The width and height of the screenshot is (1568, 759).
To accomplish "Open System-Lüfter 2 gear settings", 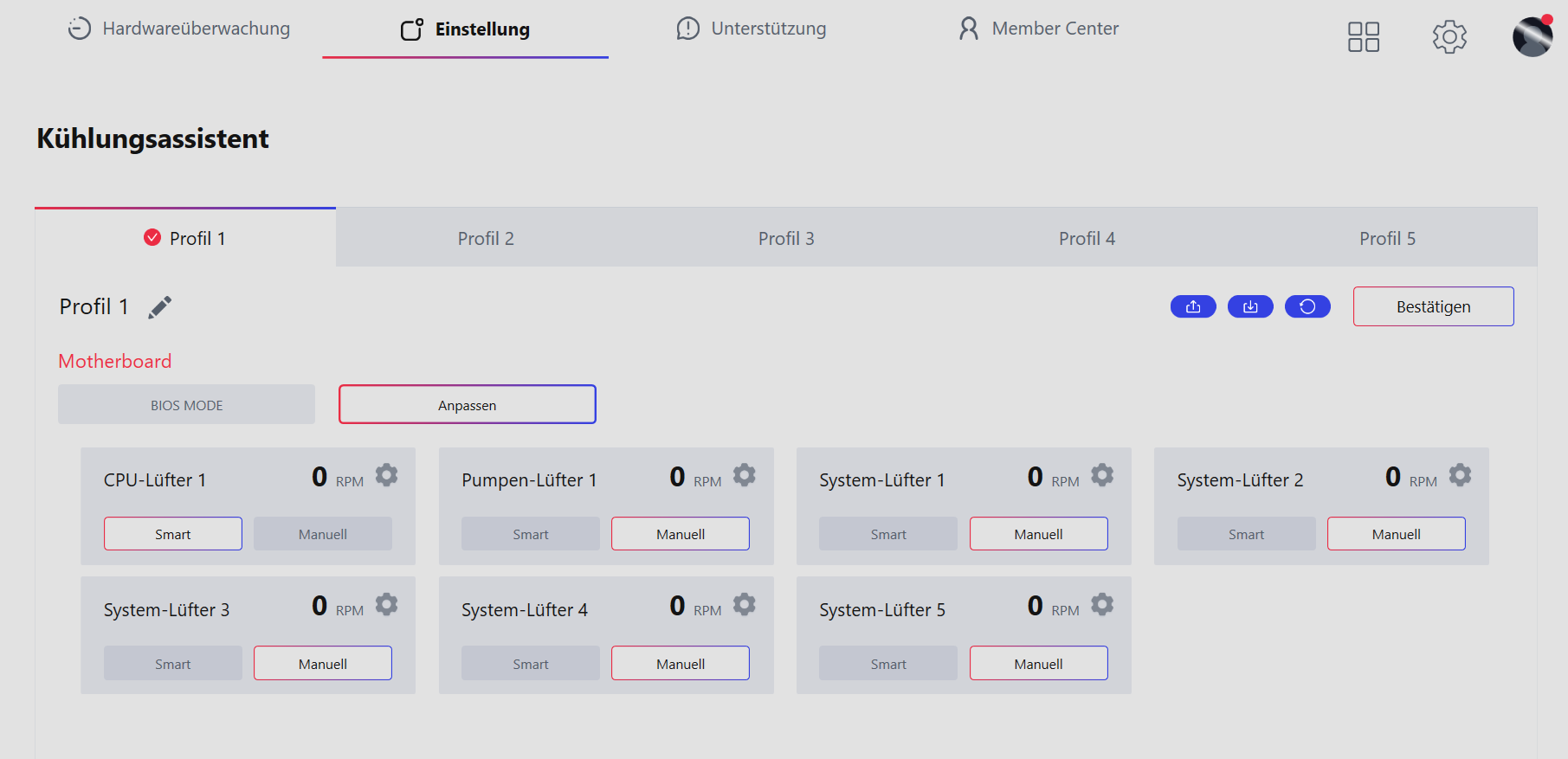I will [1460, 475].
